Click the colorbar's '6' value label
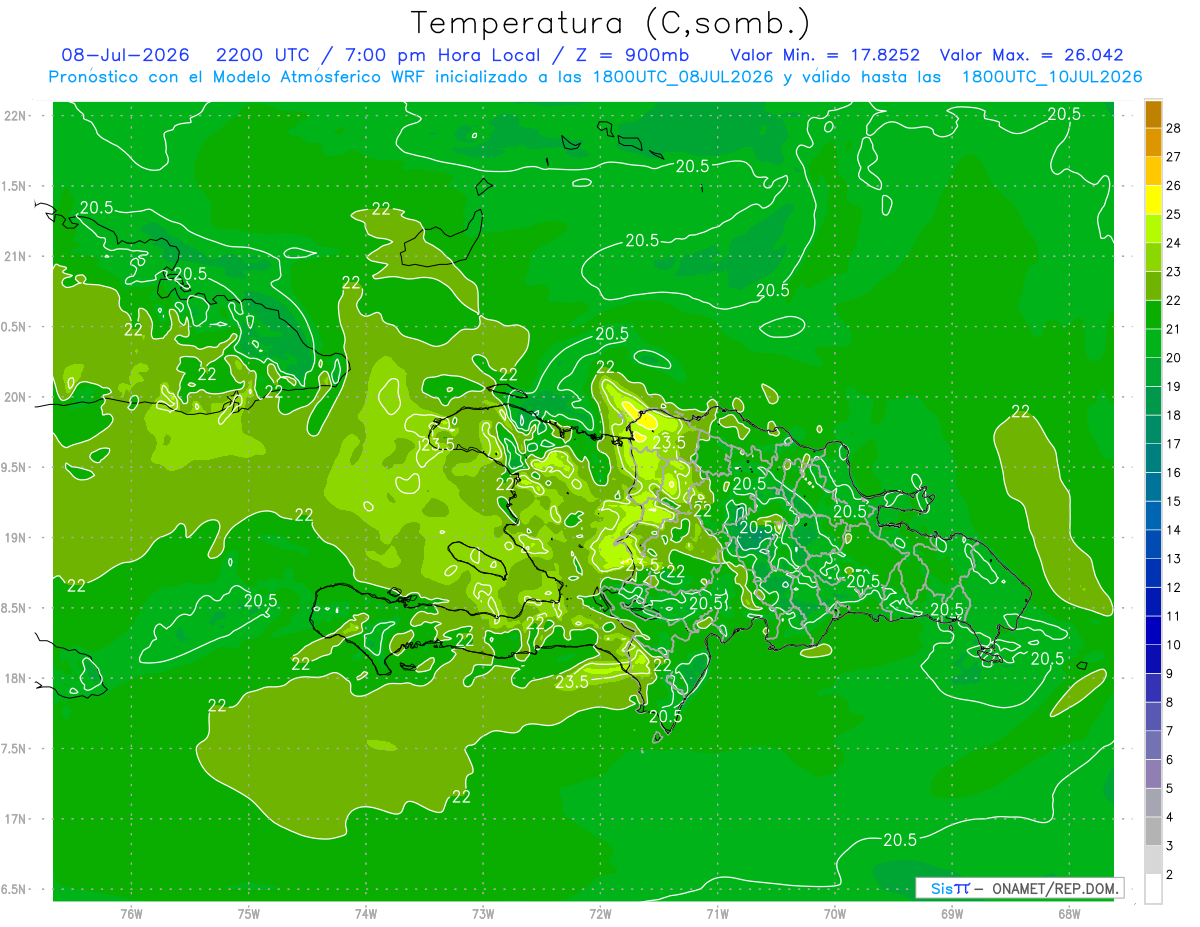The width and height of the screenshot is (1200, 927). 1170,760
